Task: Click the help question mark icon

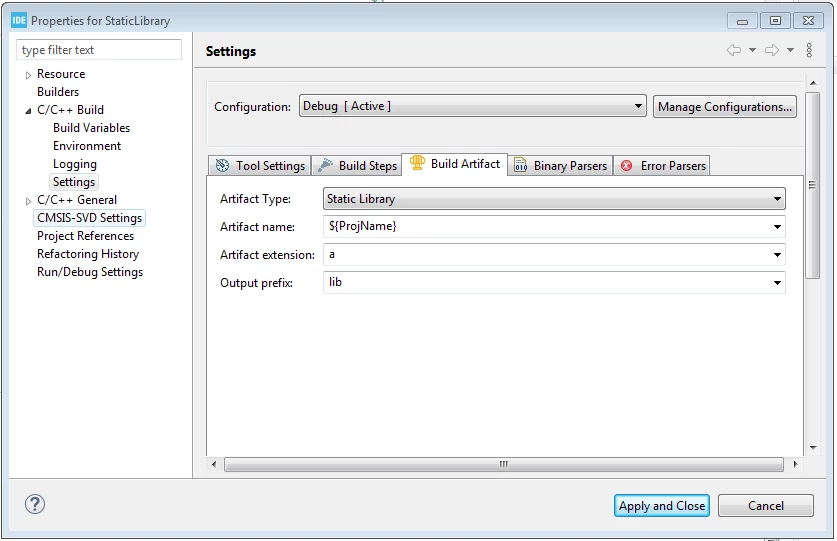Action: [x=35, y=504]
